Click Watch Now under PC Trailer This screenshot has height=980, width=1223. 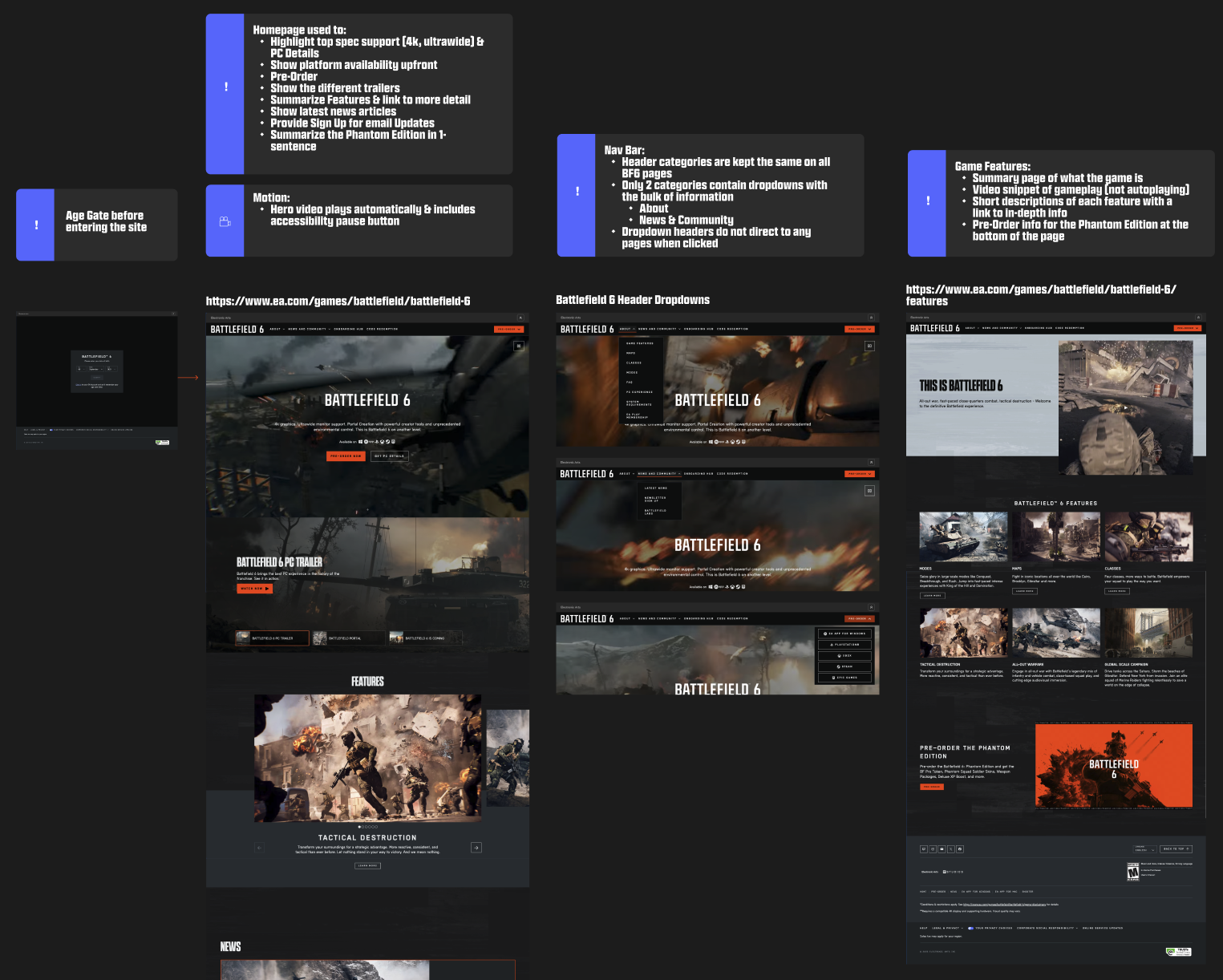point(254,589)
